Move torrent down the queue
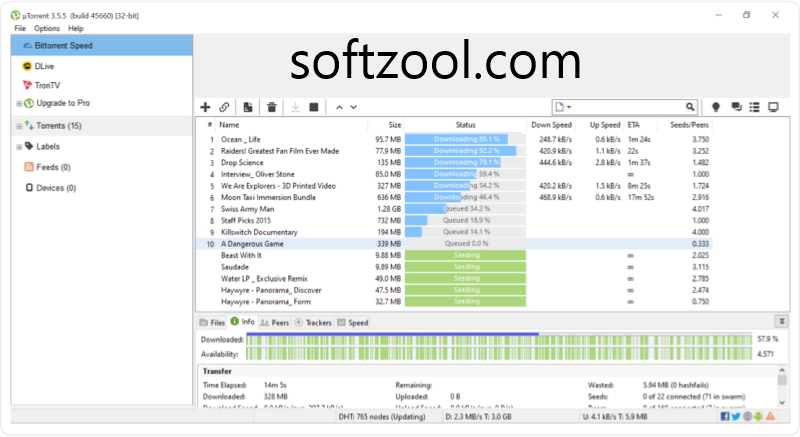 (x=353, y=107)
